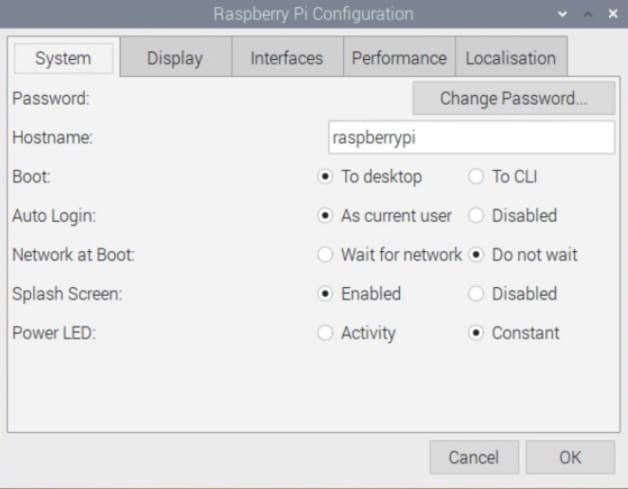This screenshot has width=628, height=489.
Task: Select the Localisation tab
Action: [511, 58]
